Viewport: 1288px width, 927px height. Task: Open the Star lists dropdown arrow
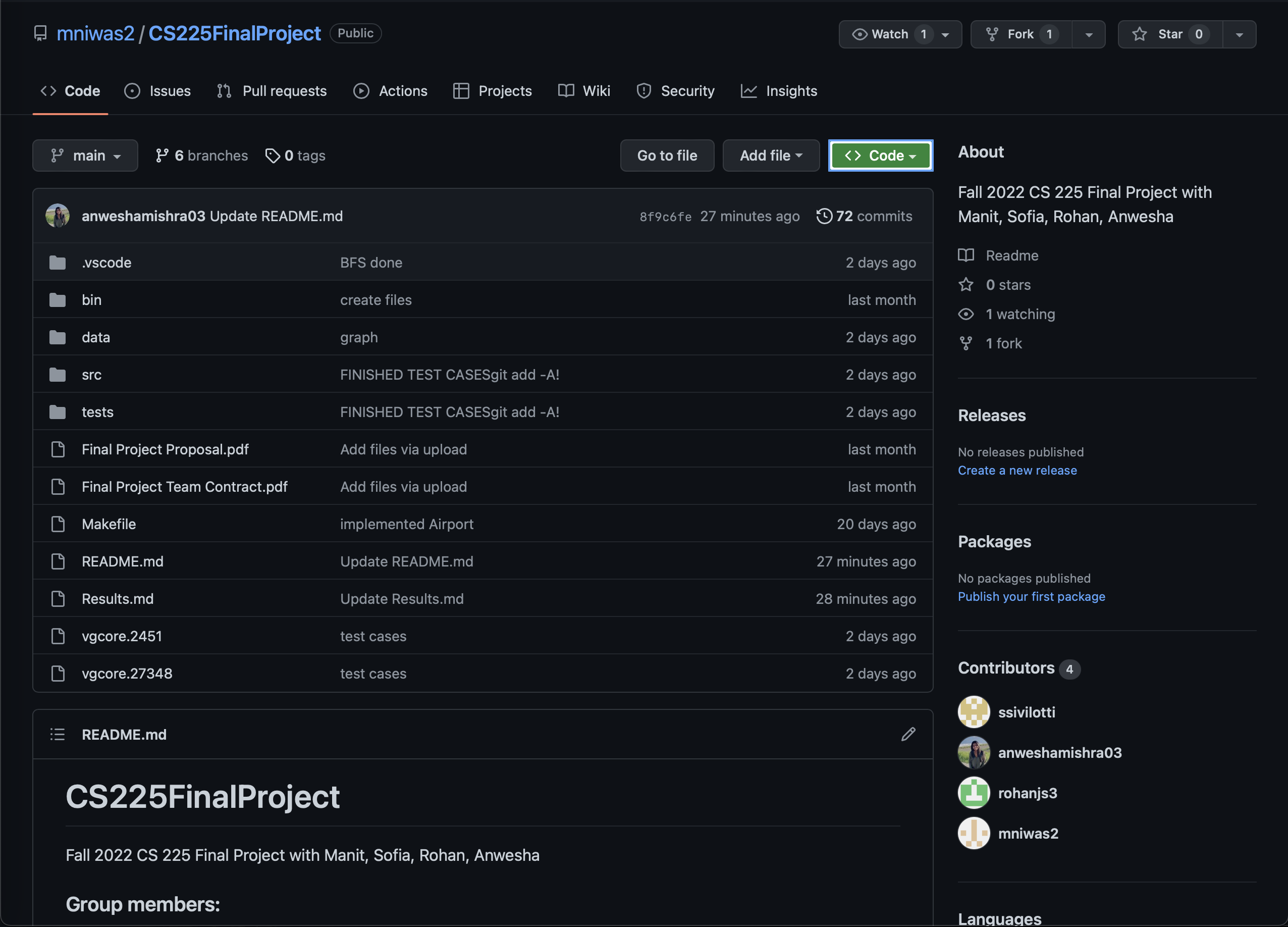[1239, 35]
